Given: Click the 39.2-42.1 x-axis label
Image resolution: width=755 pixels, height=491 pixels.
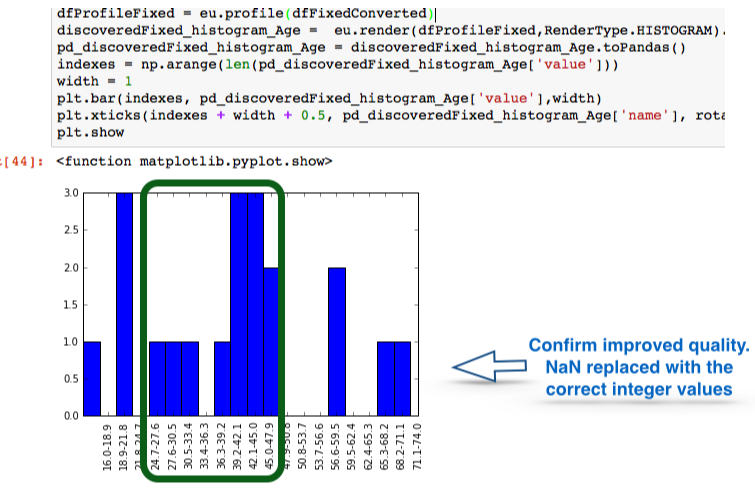Looking at the screenshot, I should point(237,447).
